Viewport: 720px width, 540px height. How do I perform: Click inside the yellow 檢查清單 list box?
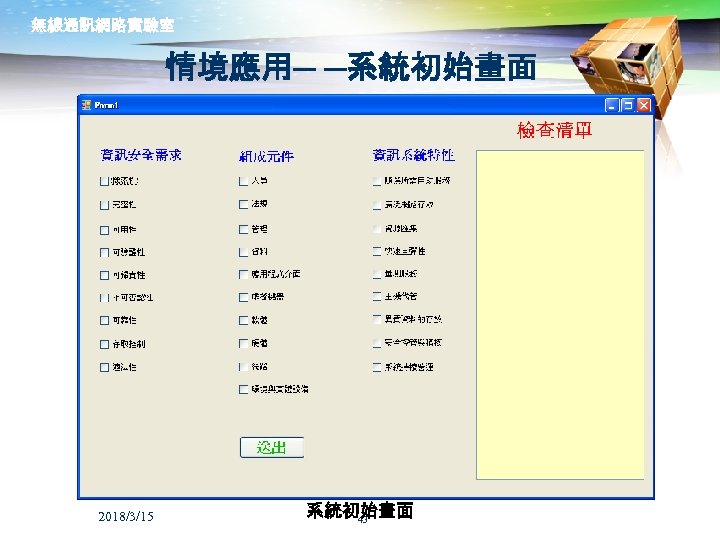point(560,315)
